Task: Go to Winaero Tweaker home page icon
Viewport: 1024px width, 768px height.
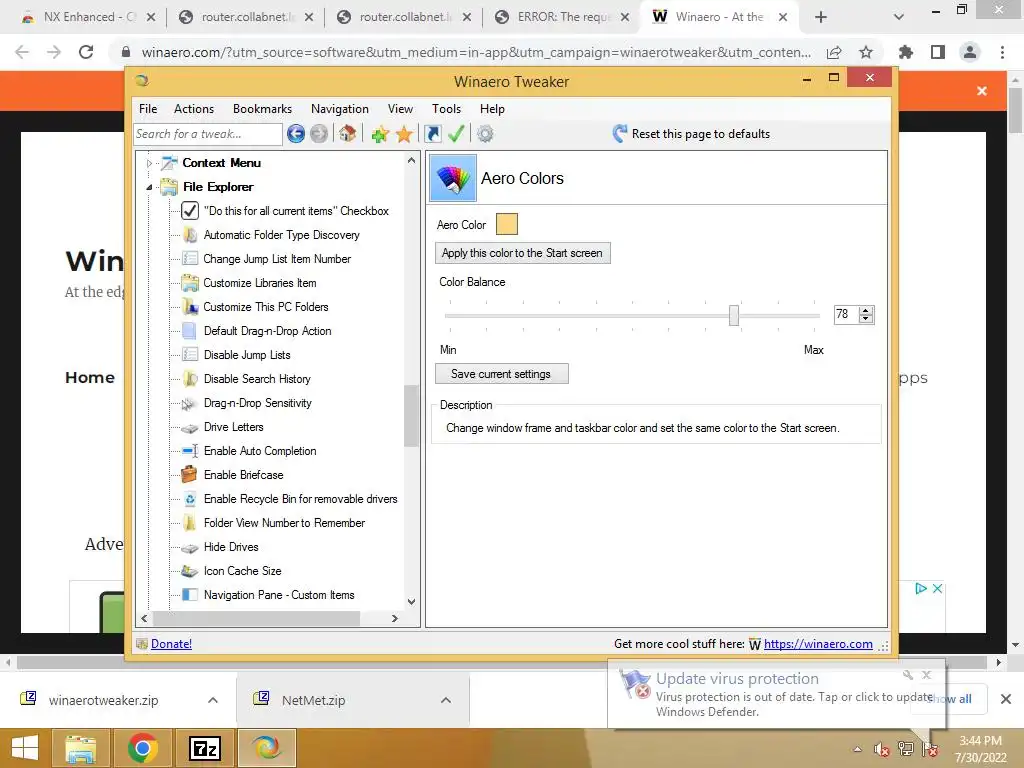Action: [347, 134]
